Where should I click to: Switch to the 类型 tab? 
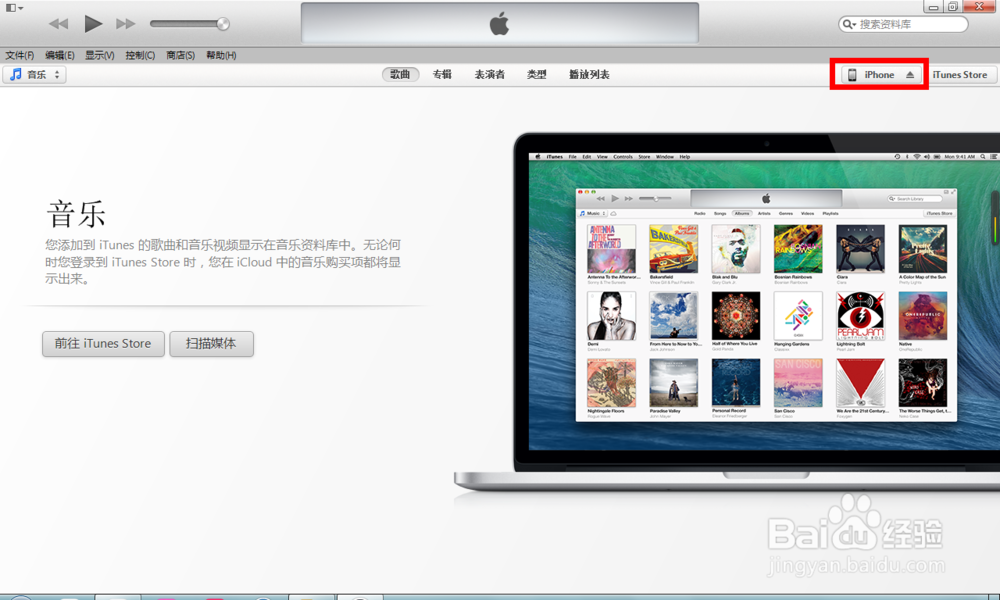536,75
